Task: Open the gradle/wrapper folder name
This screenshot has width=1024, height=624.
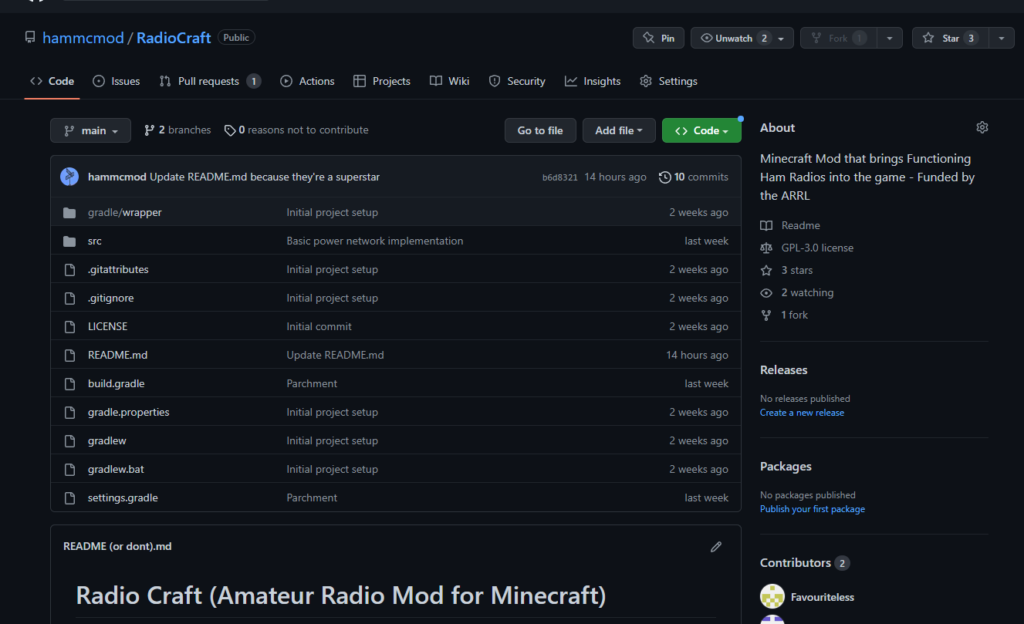Action: pyautogui.click(x=125, y=212)
